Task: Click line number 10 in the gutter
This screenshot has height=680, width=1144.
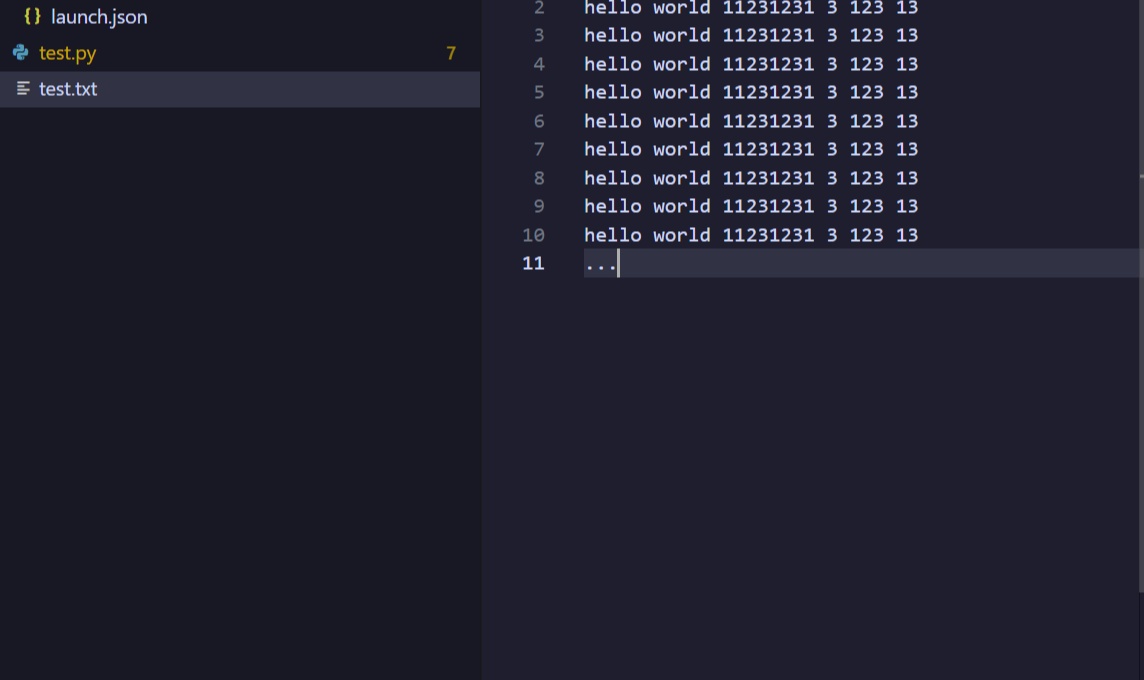Action: click(x=533, y=235)
